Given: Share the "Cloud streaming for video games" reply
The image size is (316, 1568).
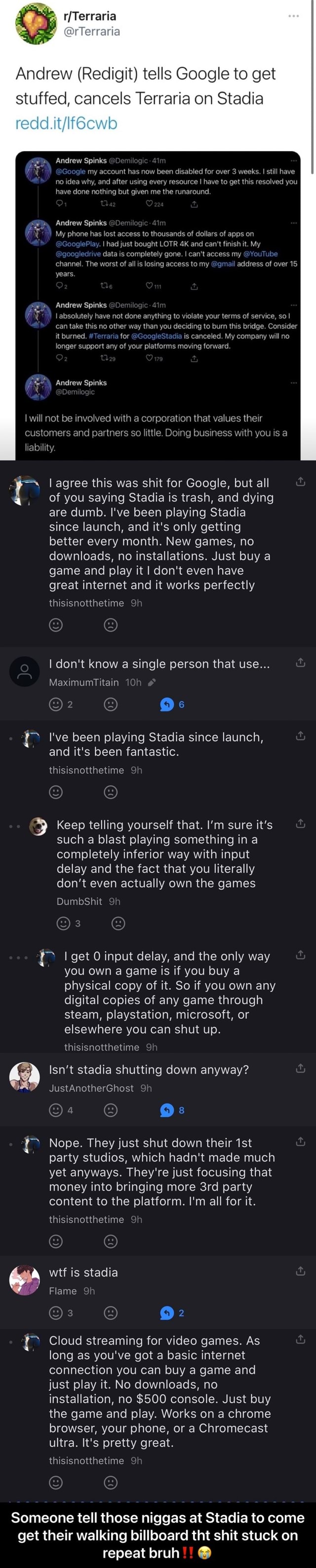Looking at the screenshot, I should pyautogui.click(x=300, y=1339).
